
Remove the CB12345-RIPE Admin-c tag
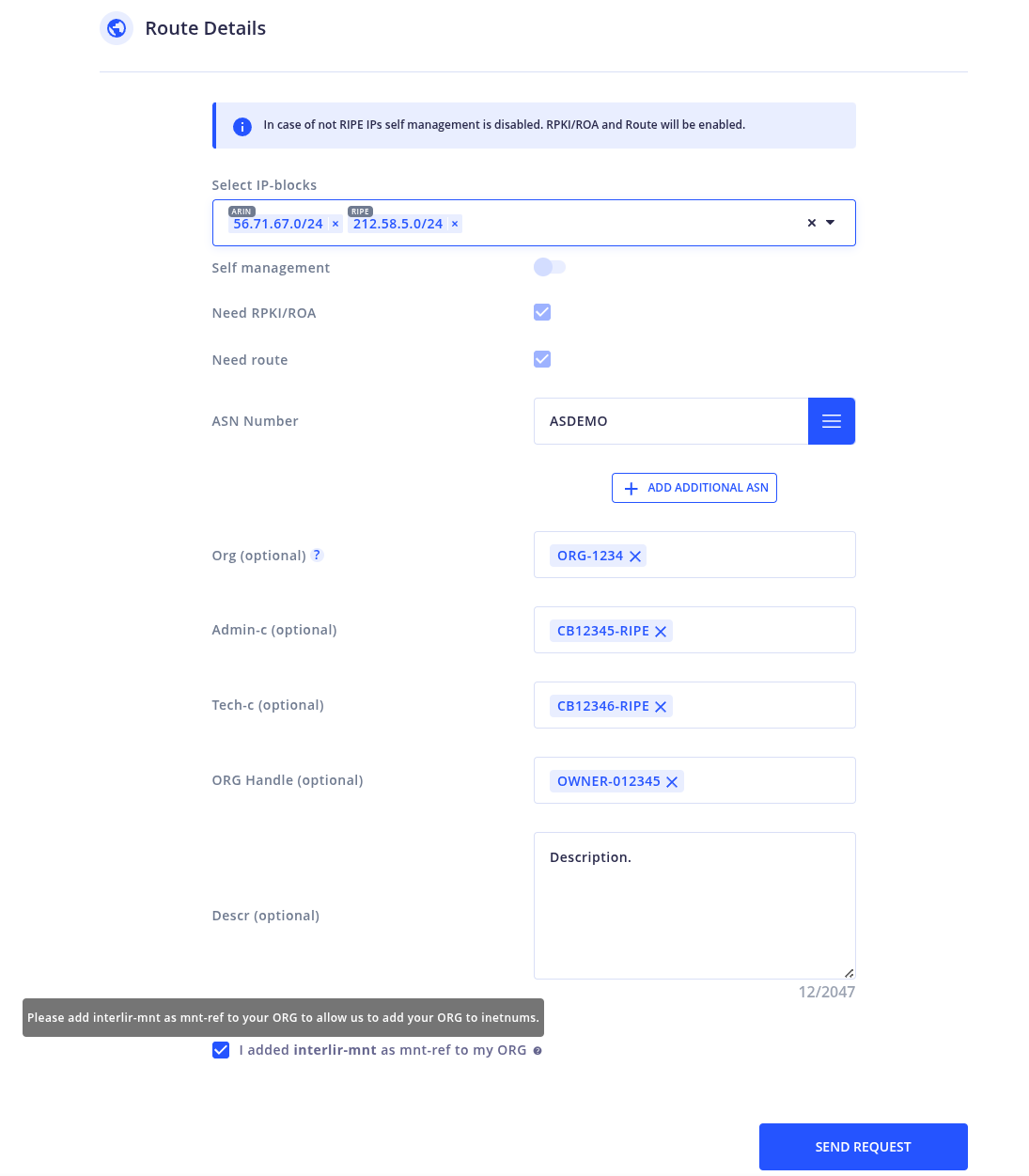tap(661, 631)
